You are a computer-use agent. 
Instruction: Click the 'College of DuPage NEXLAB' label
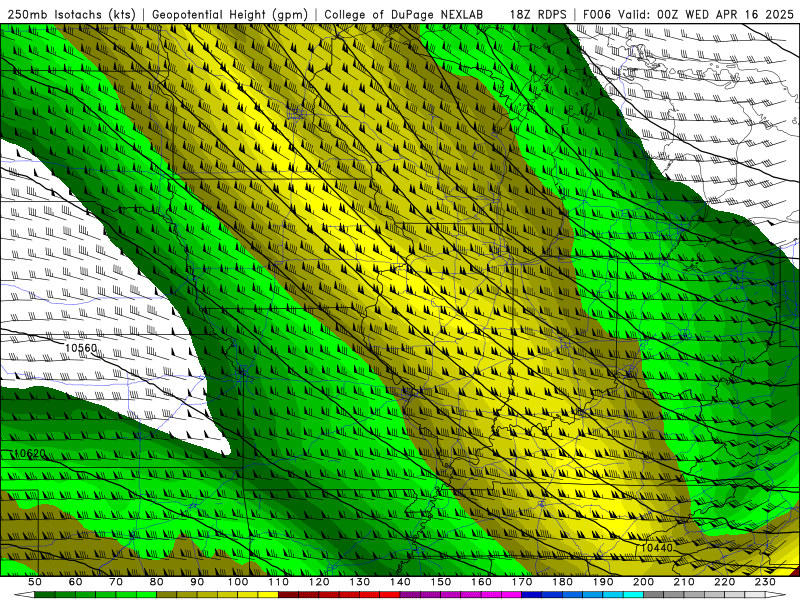tap(404, 14)
